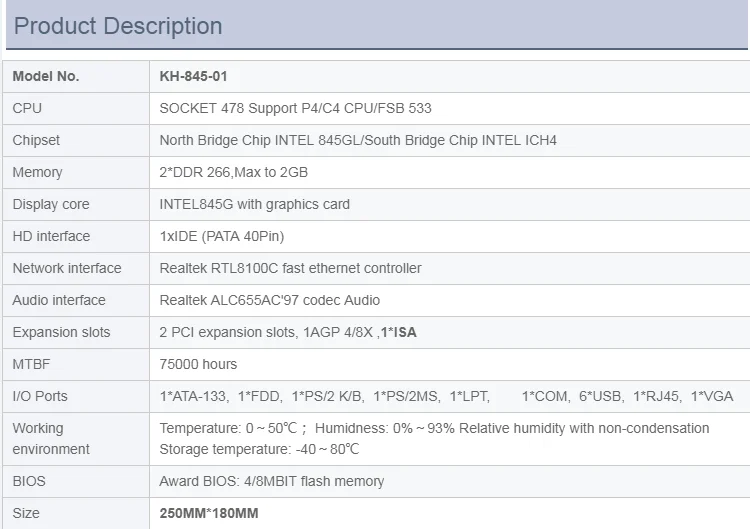Click the bold 1*ISA expansion slot text
Viewport: 750px width, 529px height.
(398, 332)
